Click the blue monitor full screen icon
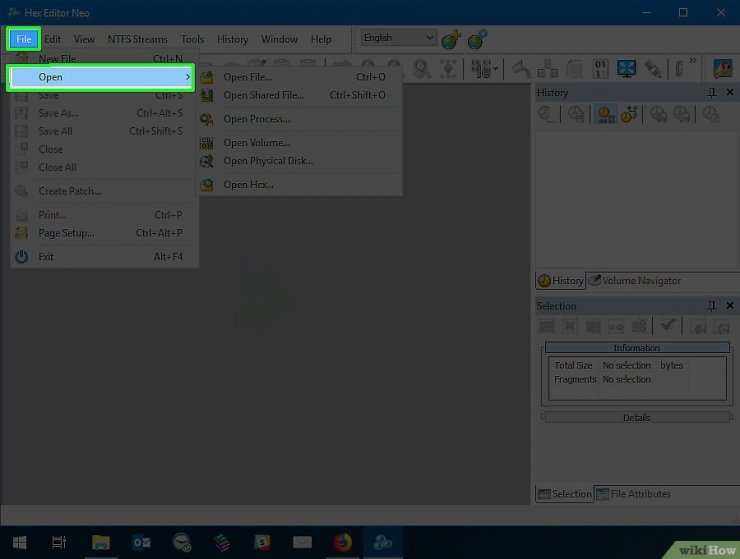Screen dimensions: 740x559 [626, 69]
